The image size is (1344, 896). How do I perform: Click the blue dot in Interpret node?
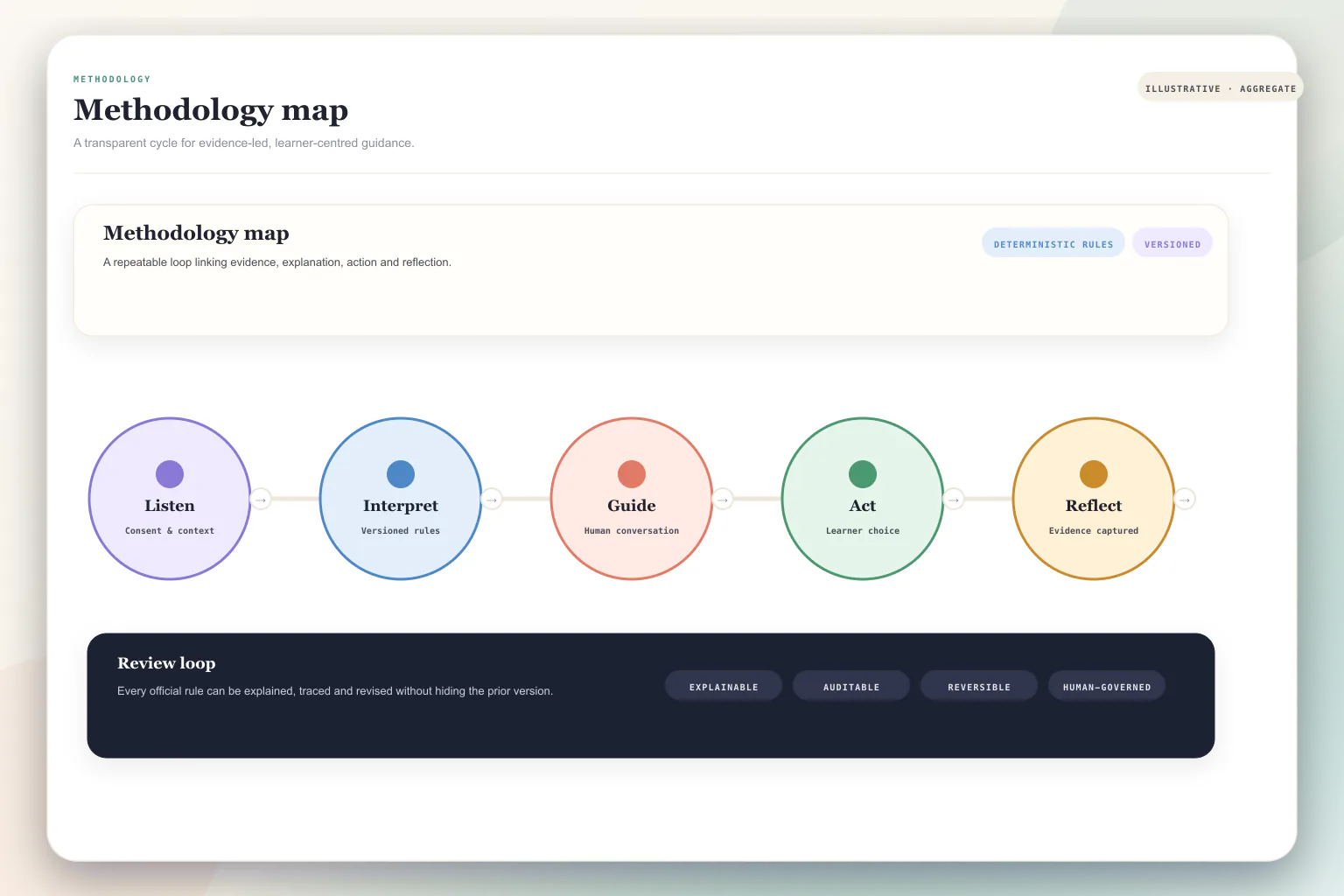point(401,474)
